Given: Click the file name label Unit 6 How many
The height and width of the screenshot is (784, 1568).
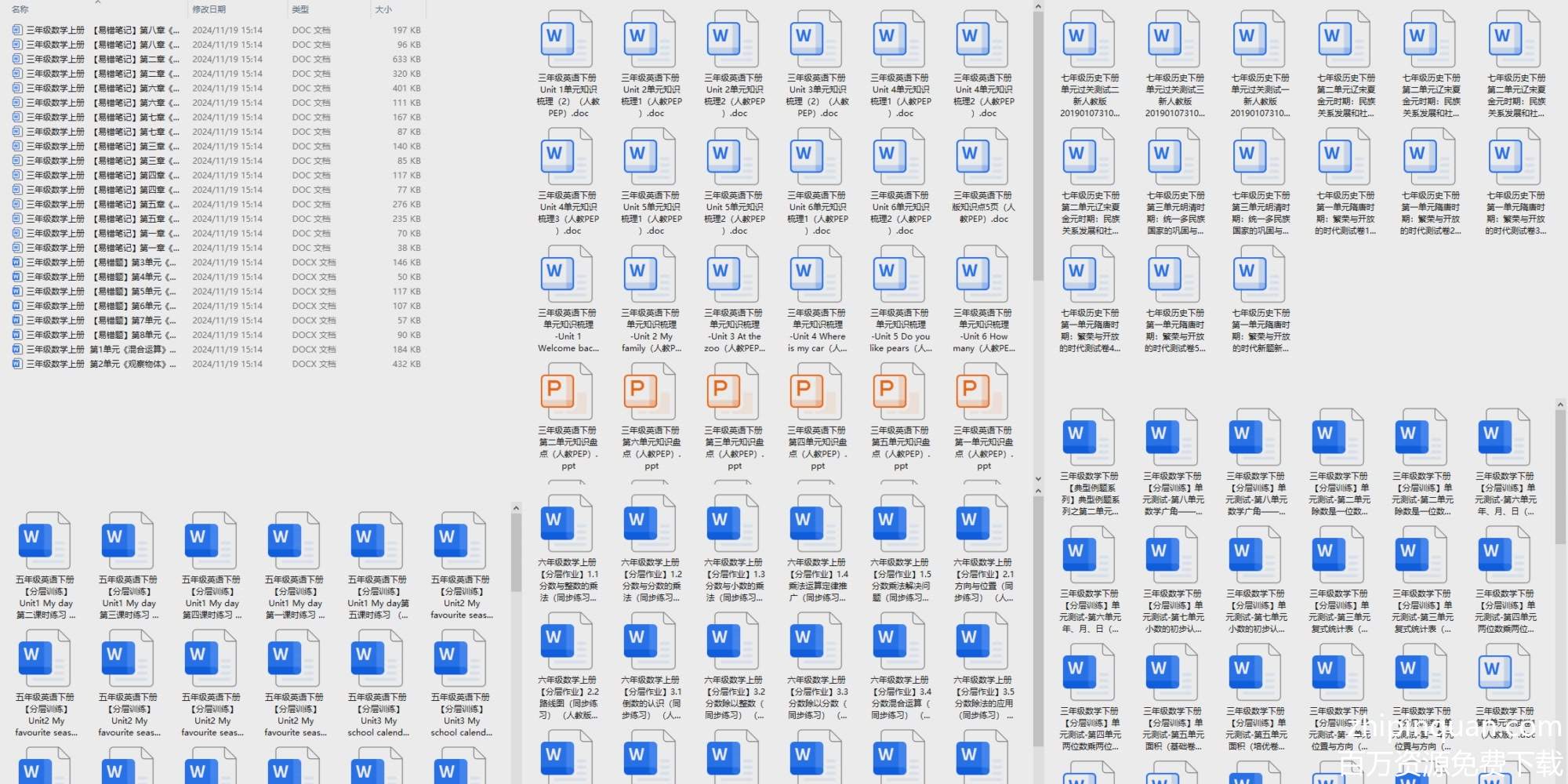Looking at the screenshot, I should pos(984,330).
